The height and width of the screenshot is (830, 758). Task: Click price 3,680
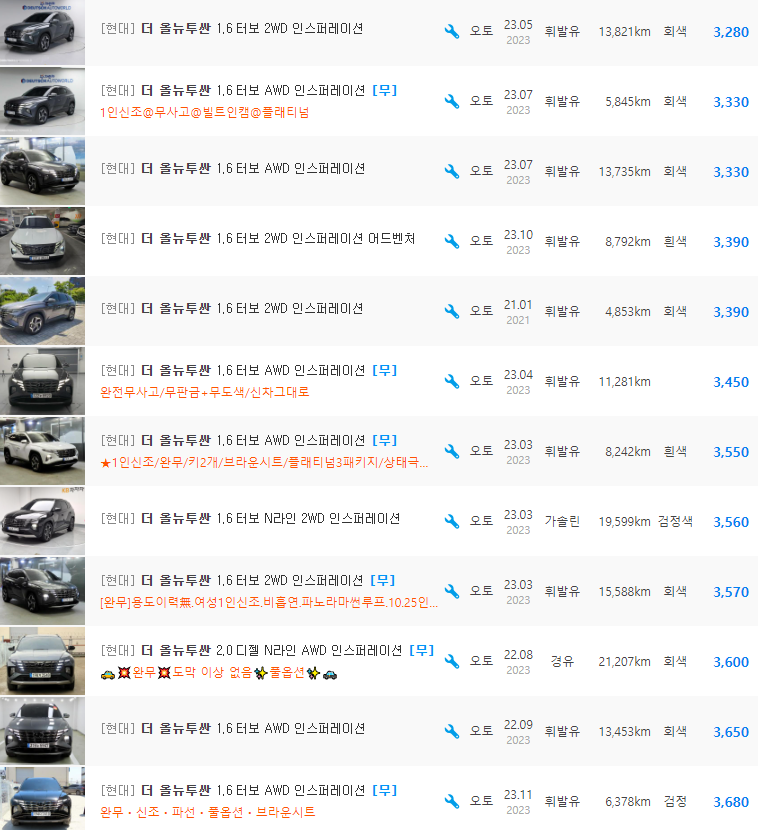731,802
